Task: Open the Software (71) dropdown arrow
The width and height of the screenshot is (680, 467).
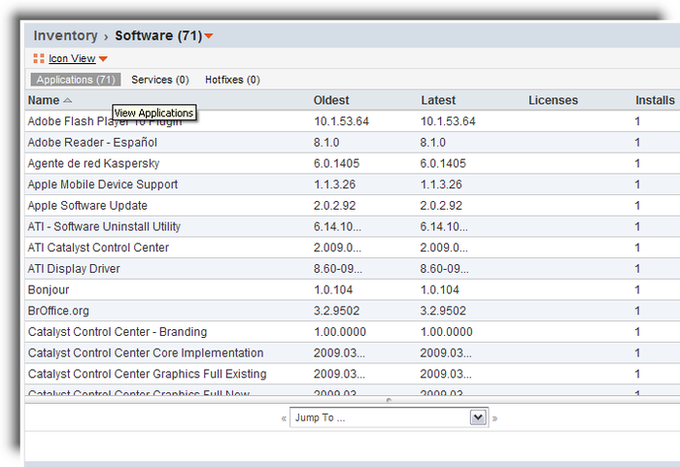Action: coord(209,36)
